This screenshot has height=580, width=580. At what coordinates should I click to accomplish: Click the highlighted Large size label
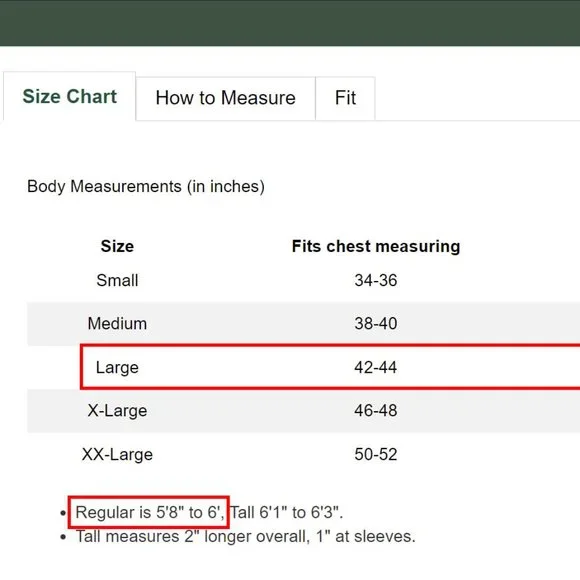pyautogui.click(x=117, y=367)
